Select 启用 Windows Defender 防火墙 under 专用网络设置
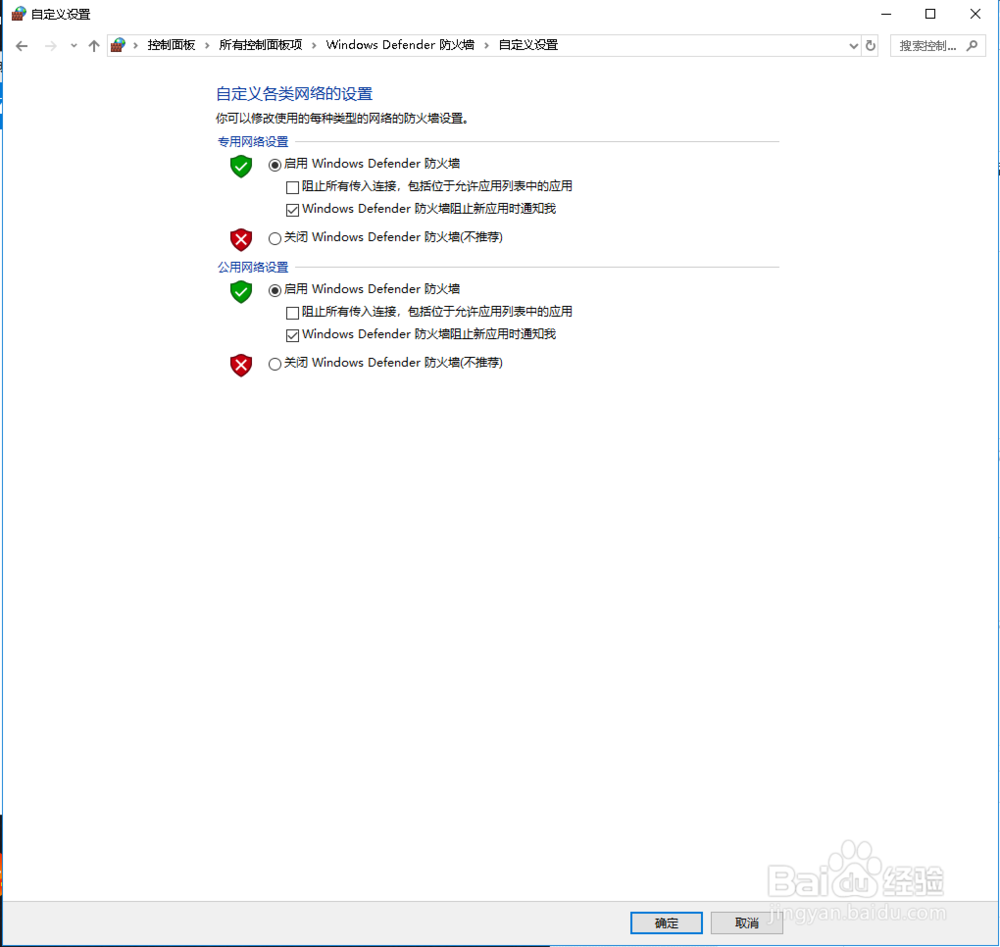Screen dimensions: 1000x947 click(275, 165)
